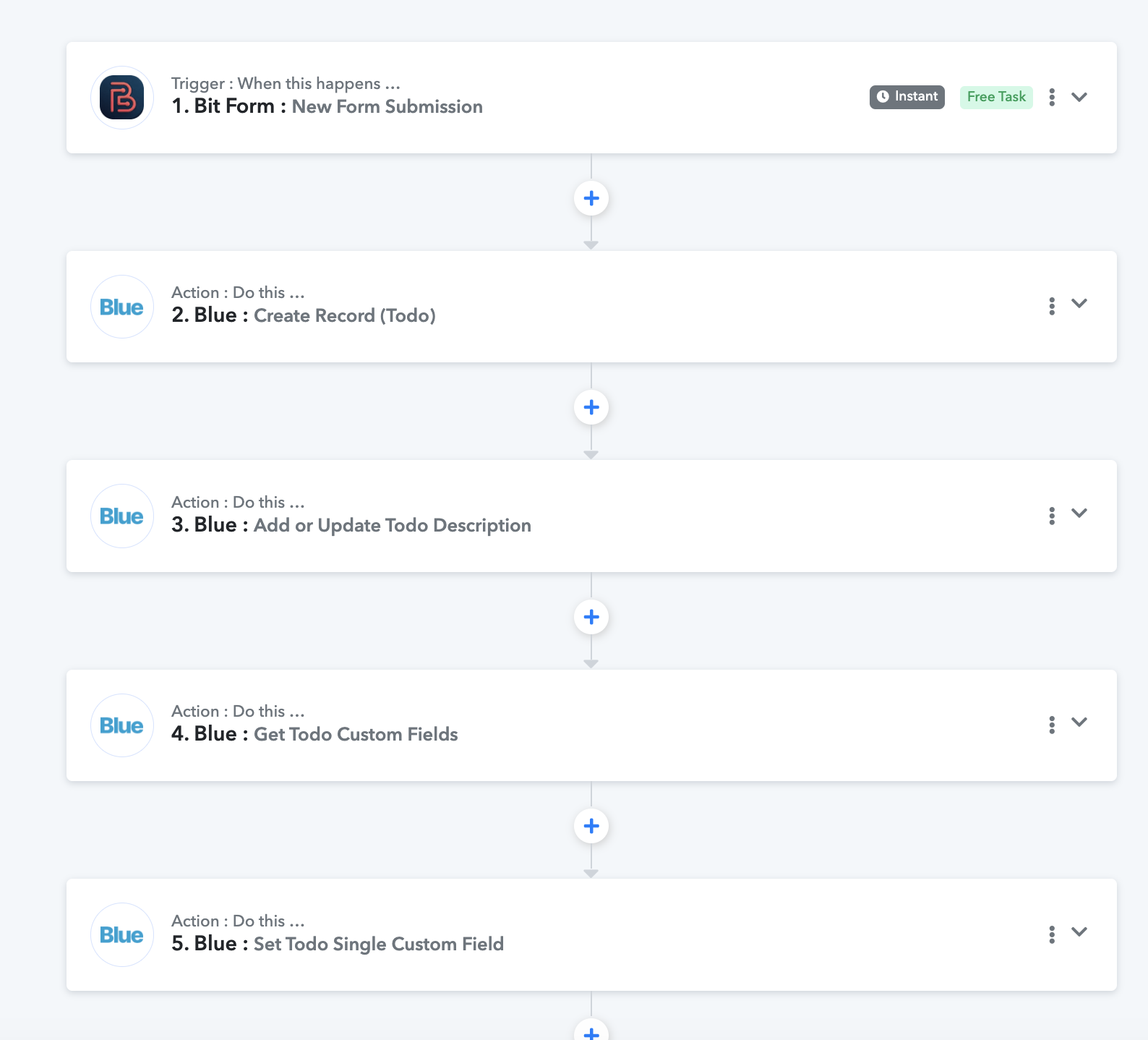The width and height of the screenshot is (1148, 1040).
Task: Click 'Action : Do this ...' above Set Todo Single Custom Field
Action: pos(238,921)
